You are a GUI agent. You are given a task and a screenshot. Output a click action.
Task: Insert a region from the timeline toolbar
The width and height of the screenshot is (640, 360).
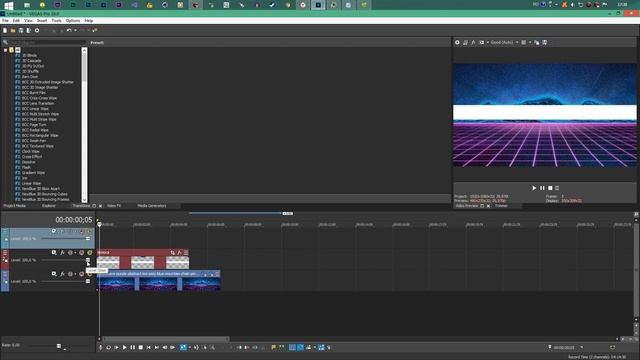click(x=281, y=347)
